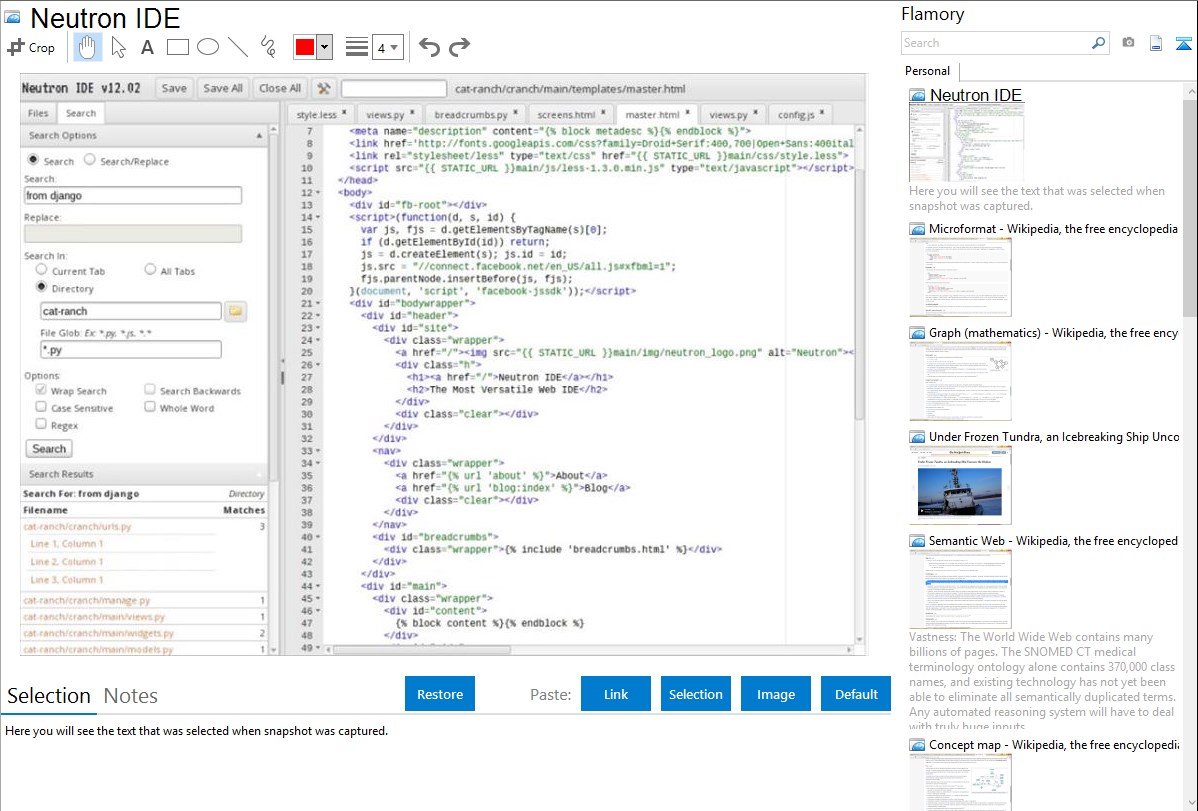Fold code at line 12 body

pyautogui.click(x=318, y=193)
